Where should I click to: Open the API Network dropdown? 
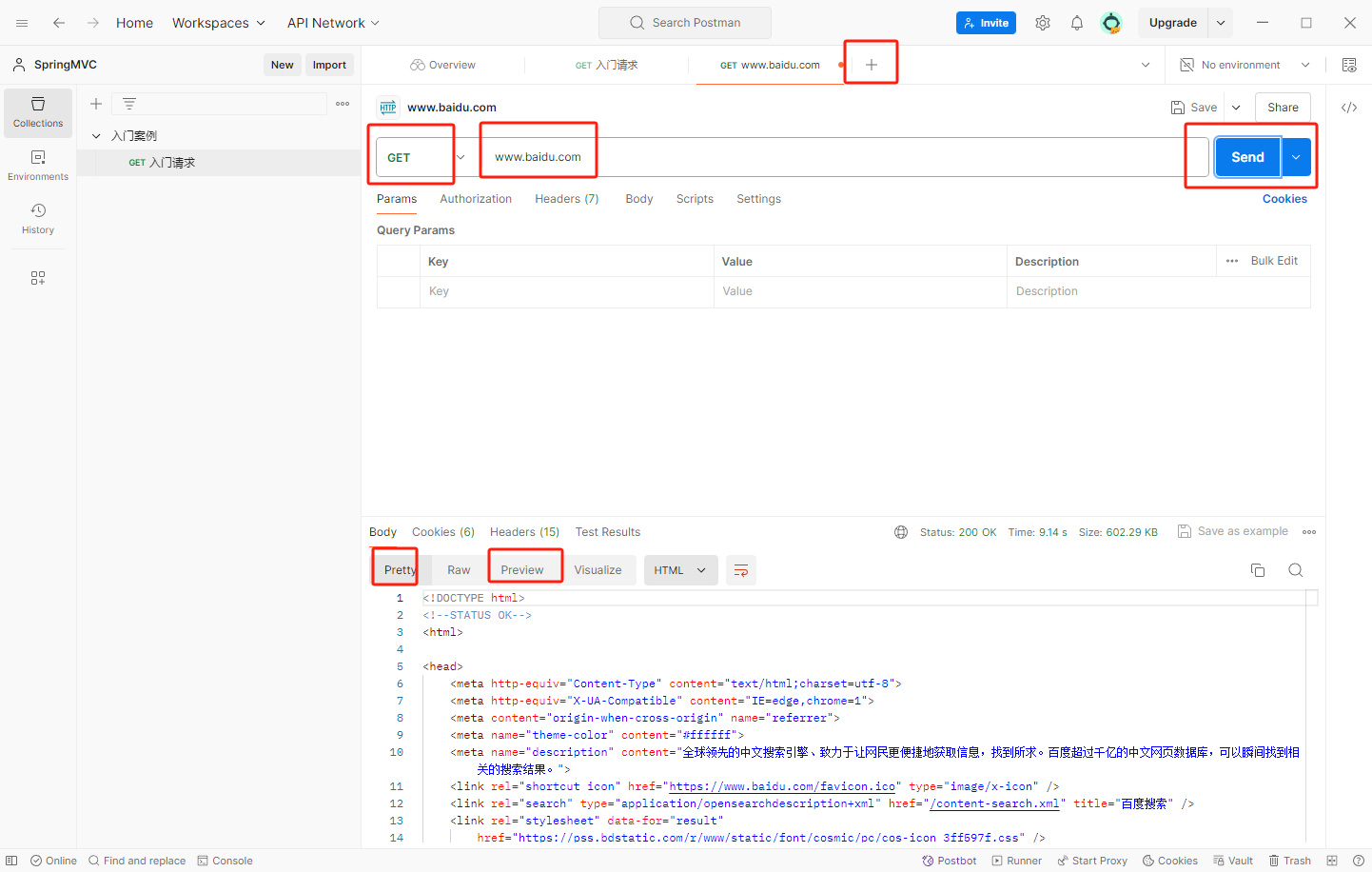(x=334, y=23)
